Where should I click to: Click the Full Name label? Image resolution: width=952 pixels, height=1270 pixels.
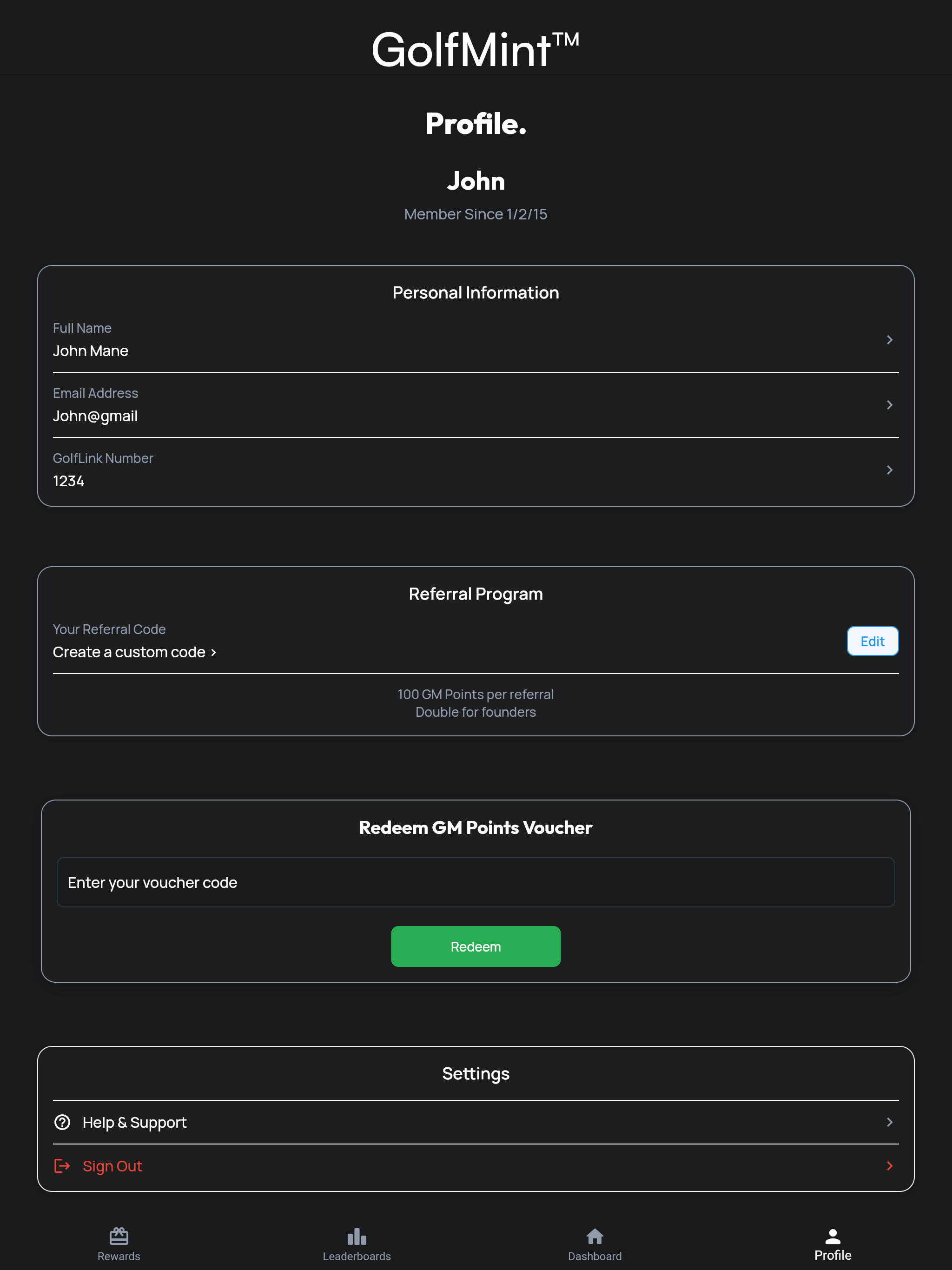tap(82, 328)
